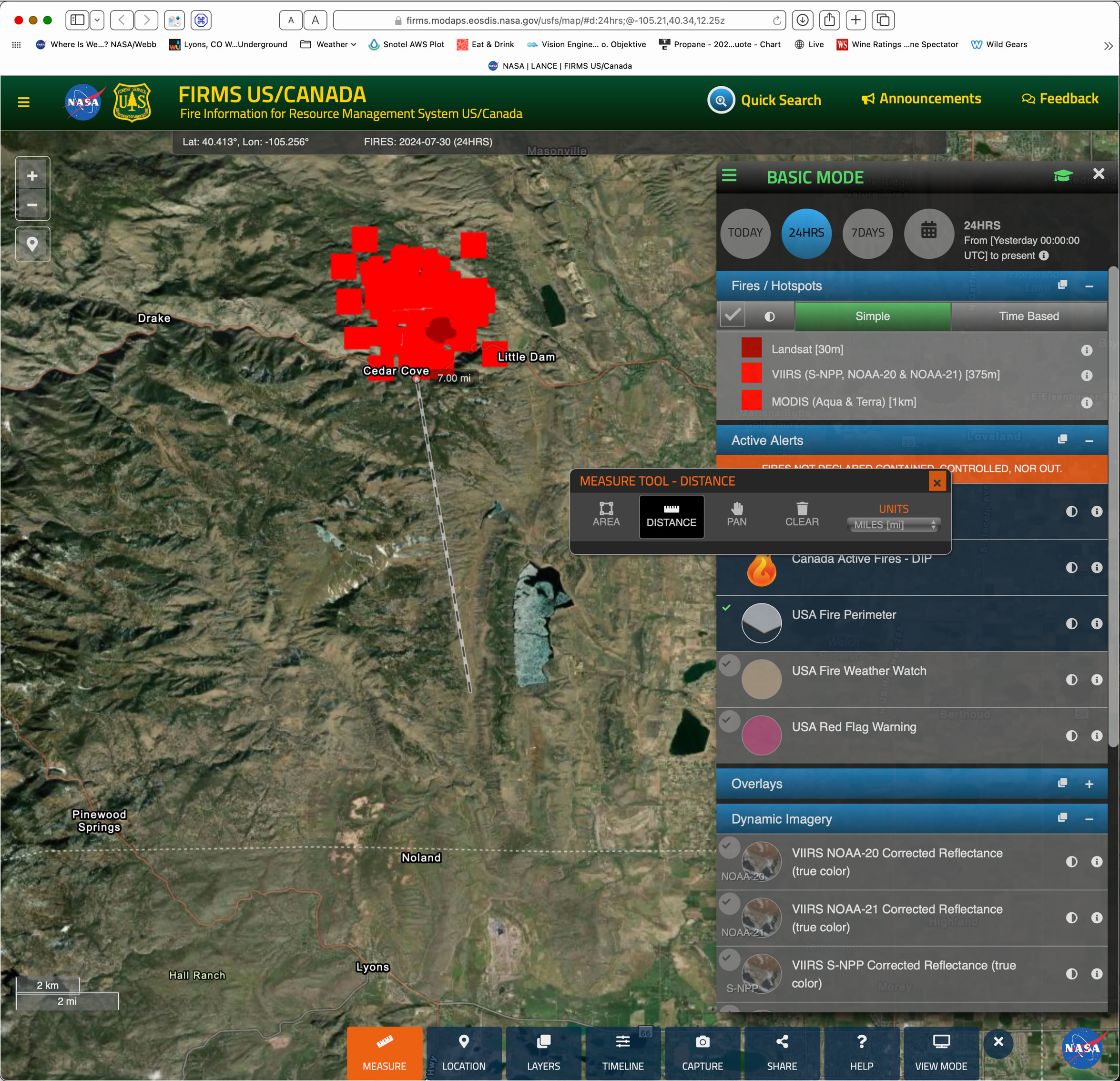
Task: Enable USA Red Flag Warning layer
Action: coord(729,721)
